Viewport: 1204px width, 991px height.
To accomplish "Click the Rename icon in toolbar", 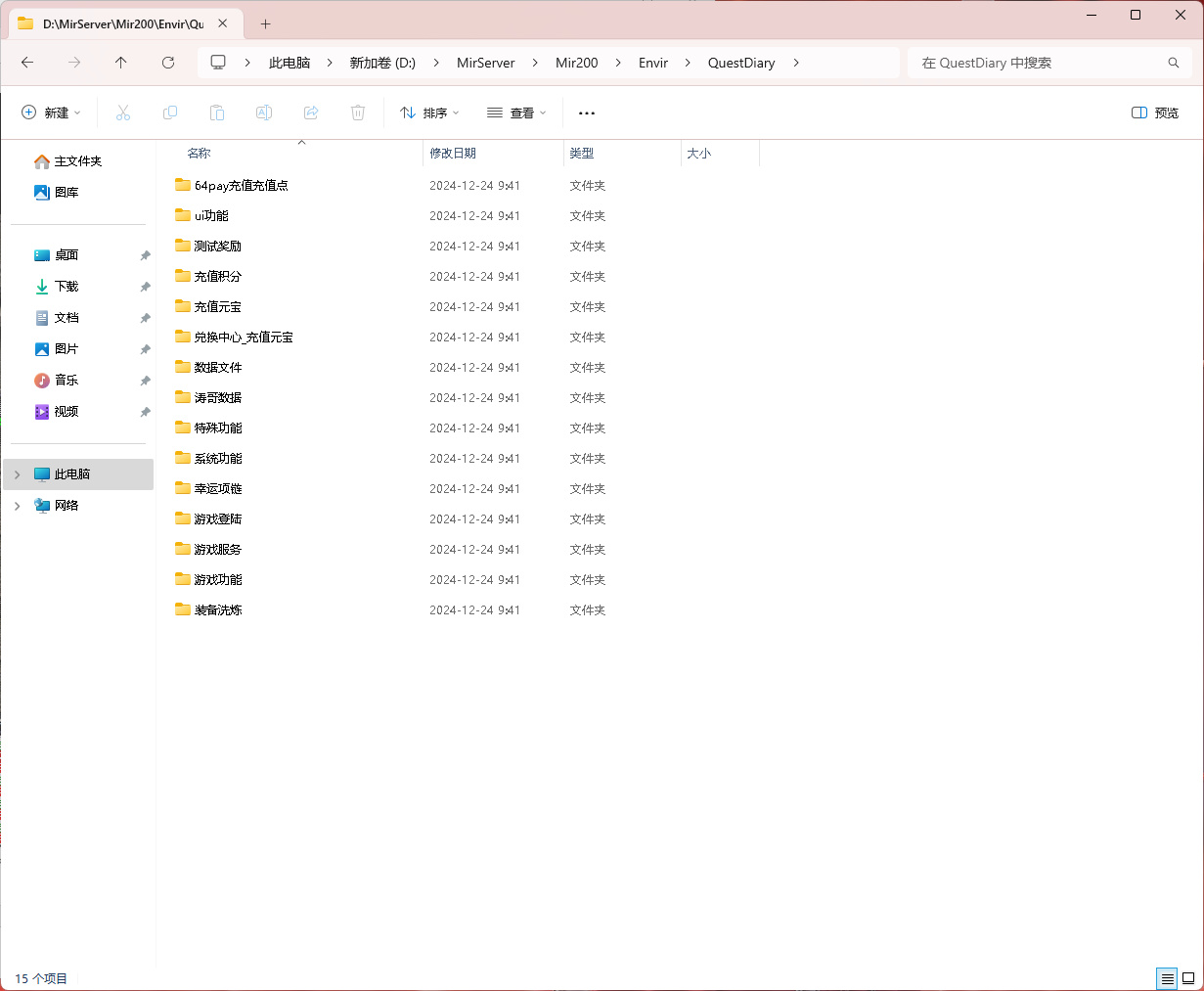I will click(264, 113).
